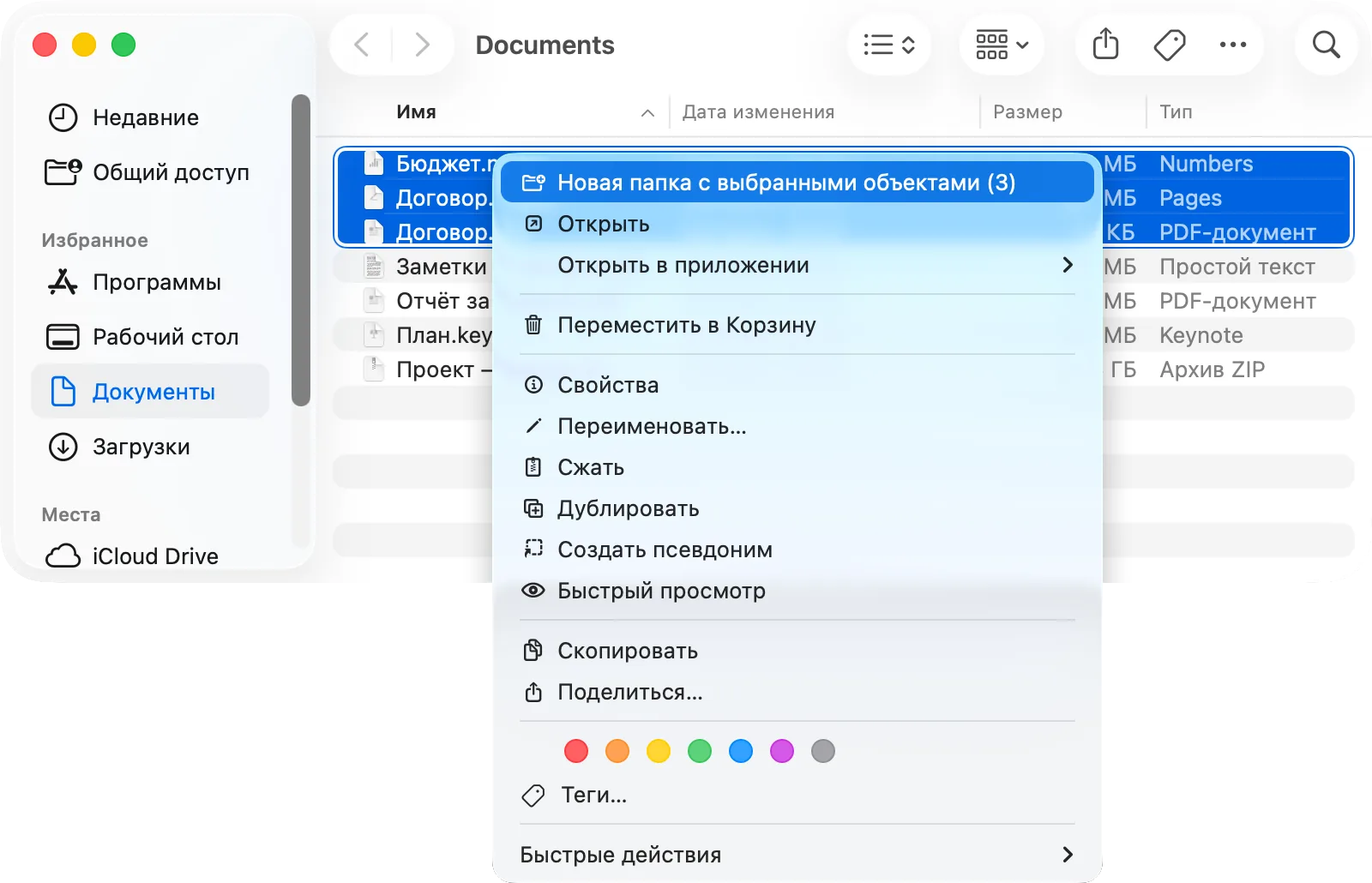This screenshot has width=1372, height=883.
Task: Choose Создать псевдоним in the menu
Action: click(x=797, y=550)
